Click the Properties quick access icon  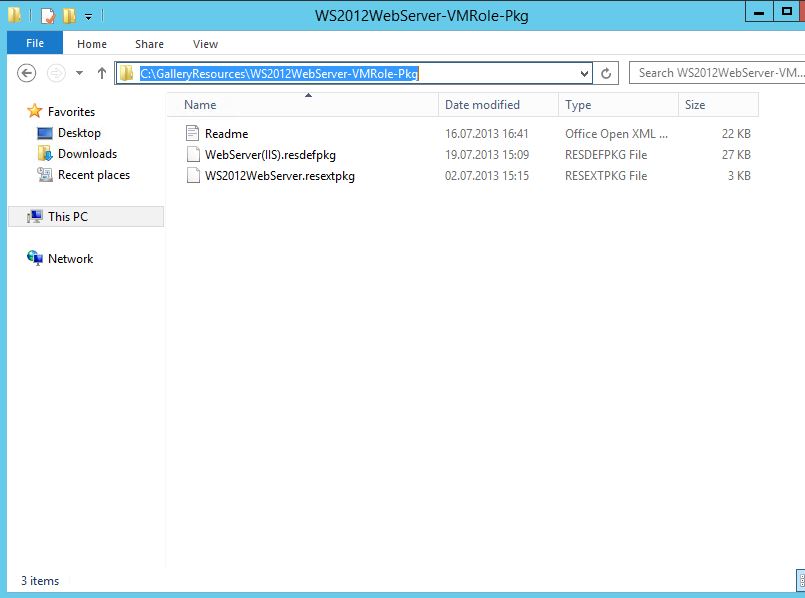47,16
